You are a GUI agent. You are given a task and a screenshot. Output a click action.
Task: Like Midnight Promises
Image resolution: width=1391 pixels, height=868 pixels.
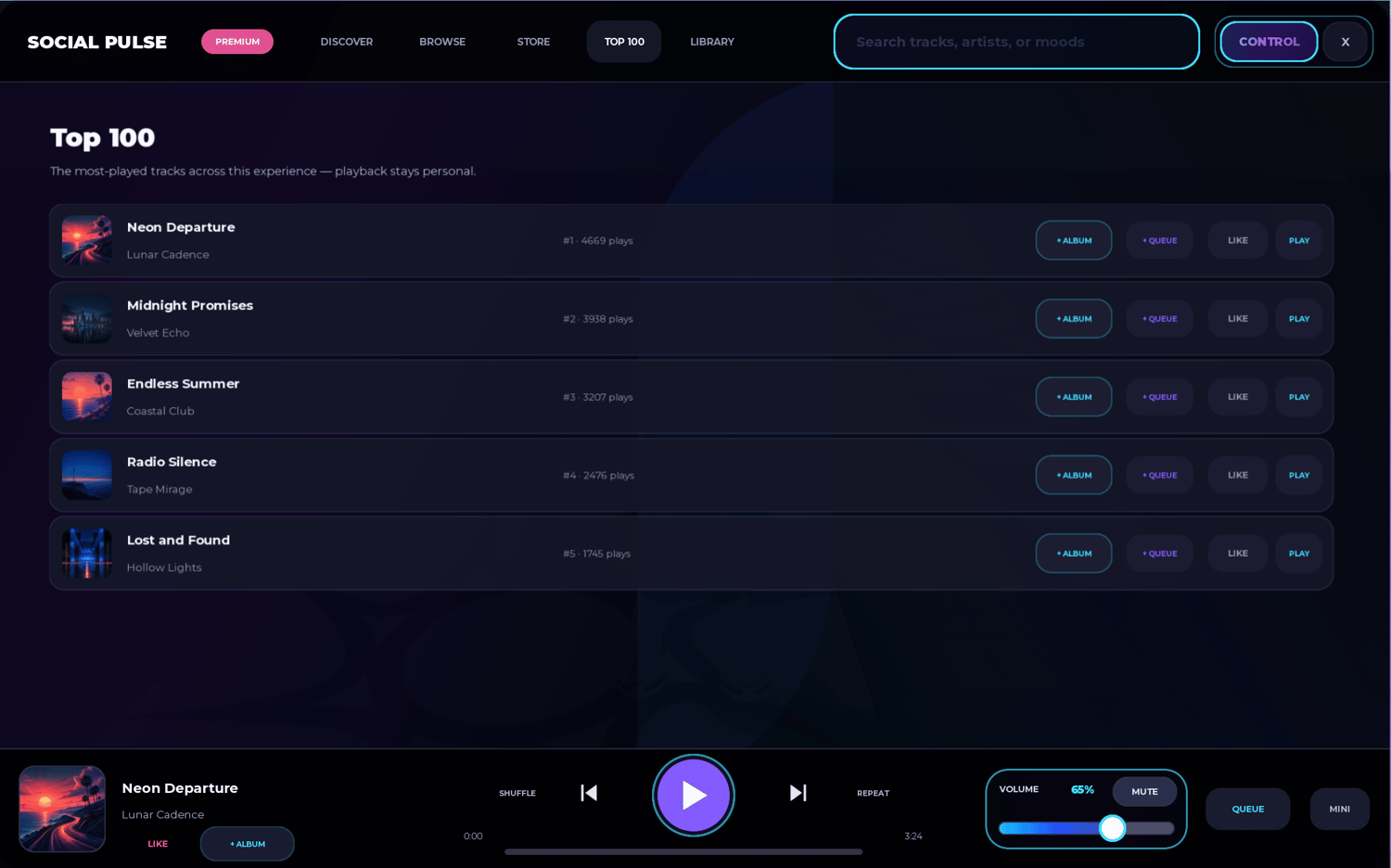tap(1237, 318)
